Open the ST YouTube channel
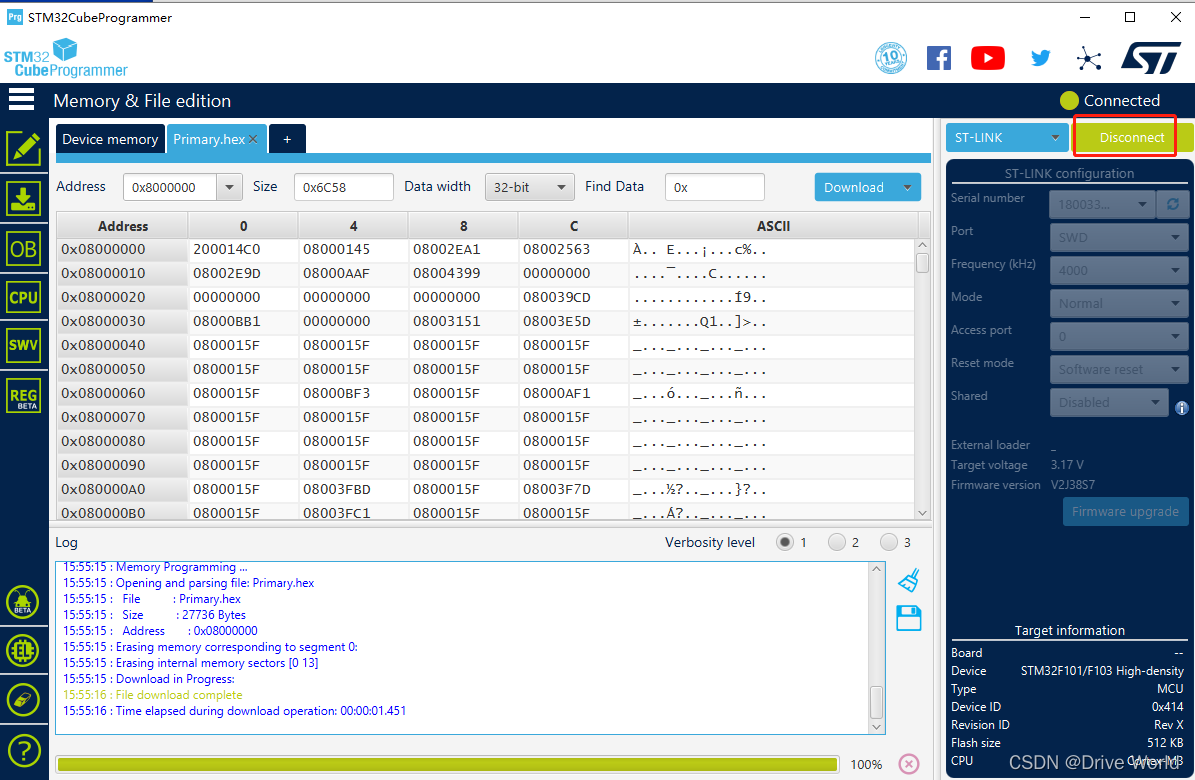 coord(988,58)
